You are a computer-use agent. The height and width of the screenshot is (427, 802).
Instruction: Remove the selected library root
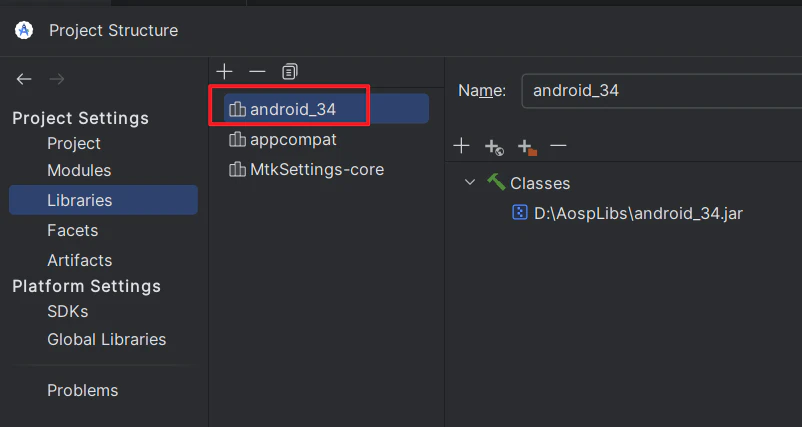pyautogui.click(x=558, y=146)
